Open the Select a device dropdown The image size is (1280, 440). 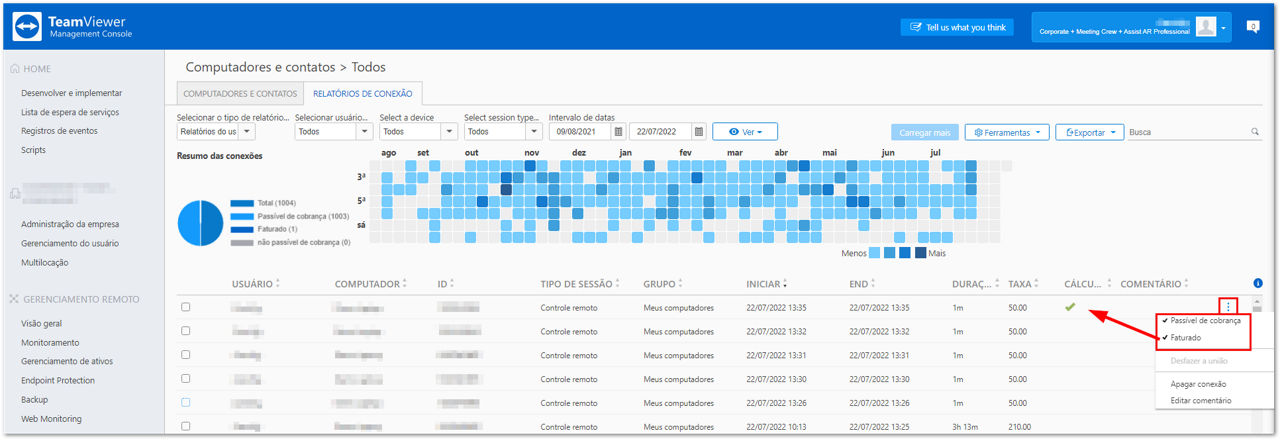418,131
